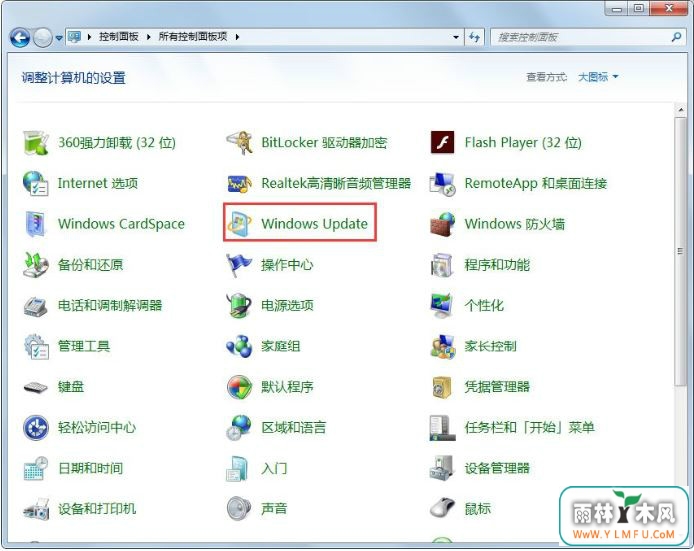This screenshot has width=694, height=551.
Task: Open the 电话和调制解调器 icon
Action: (x=36, y=306)
